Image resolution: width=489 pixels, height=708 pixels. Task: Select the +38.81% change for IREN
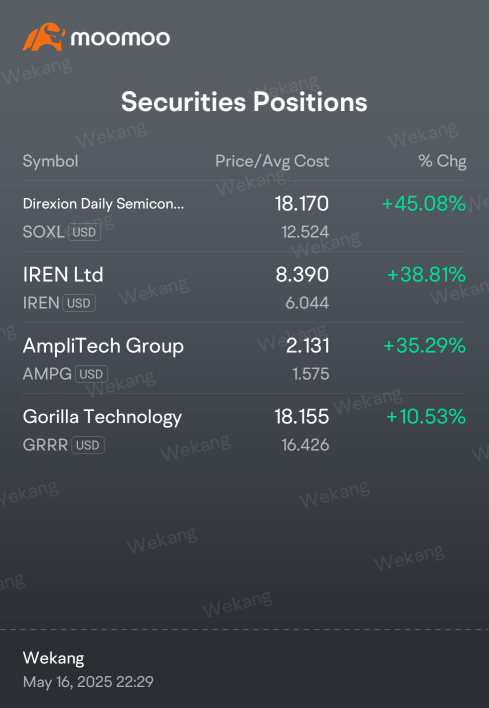point(427,275)
